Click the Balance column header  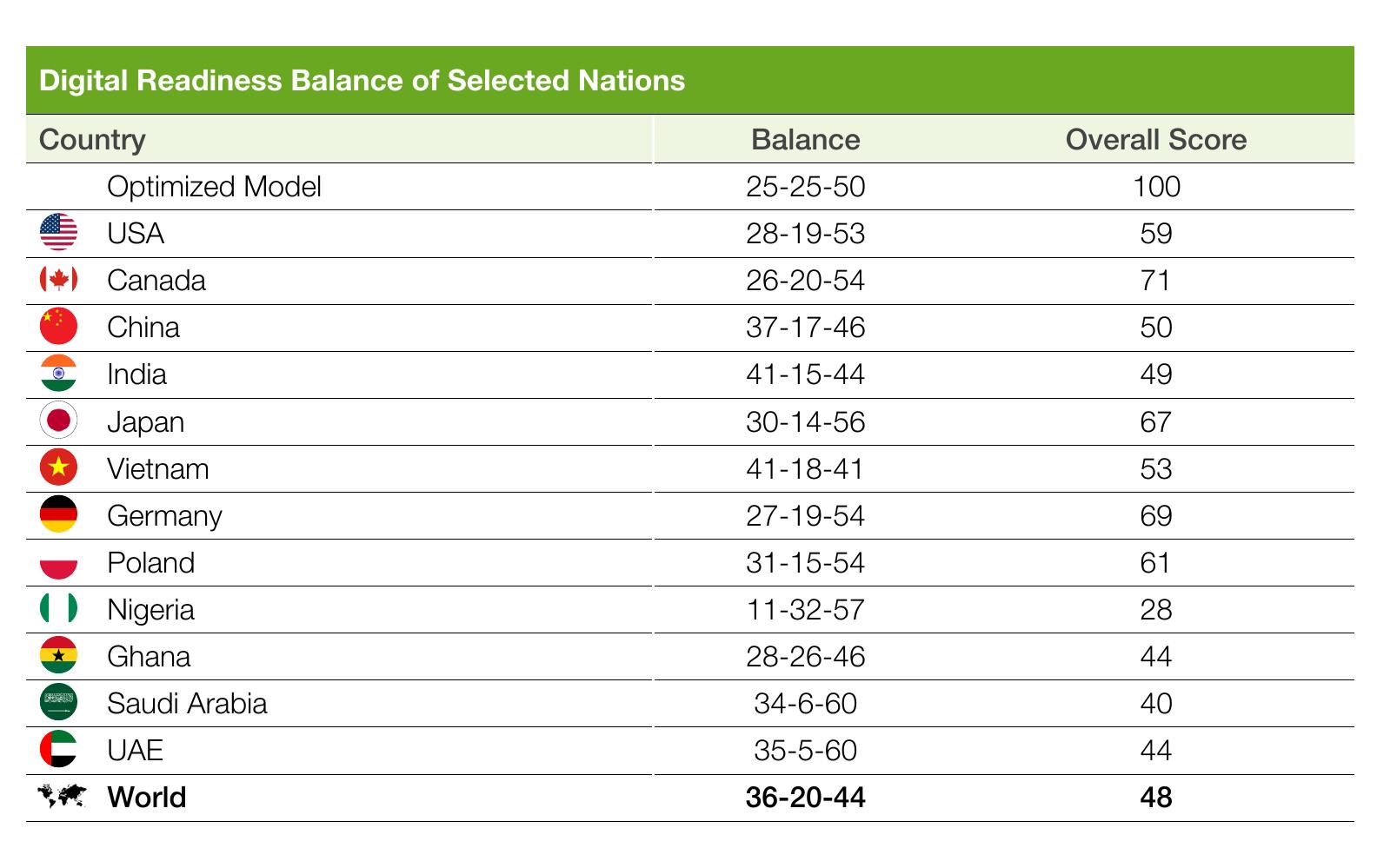[x=806, y=139]
